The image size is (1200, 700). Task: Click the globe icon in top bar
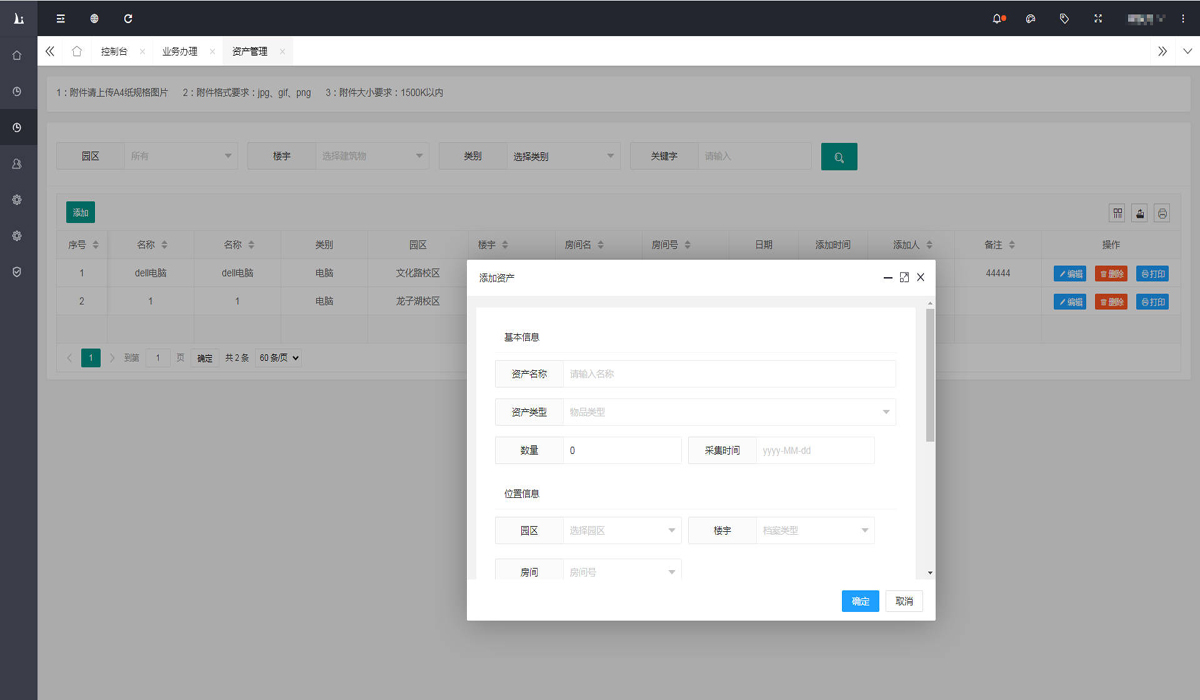click(x=94, y=18)
